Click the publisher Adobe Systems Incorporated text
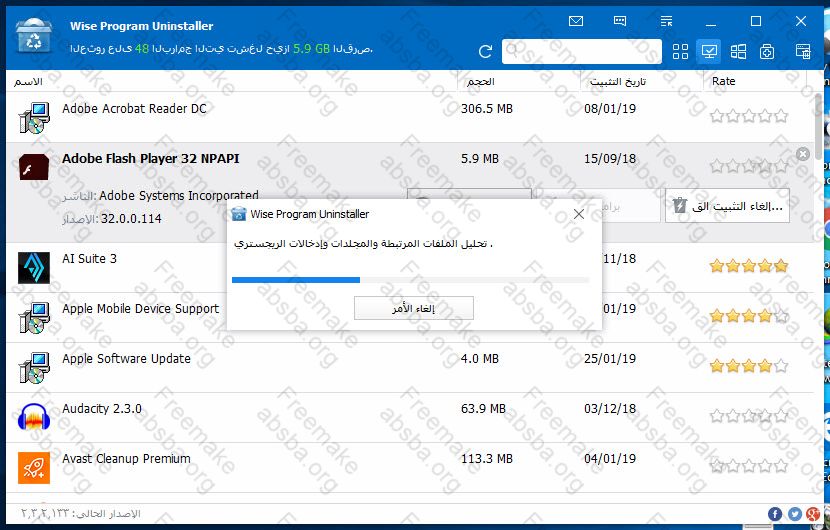This screenshot has width=830, height=530. (179, 195)
